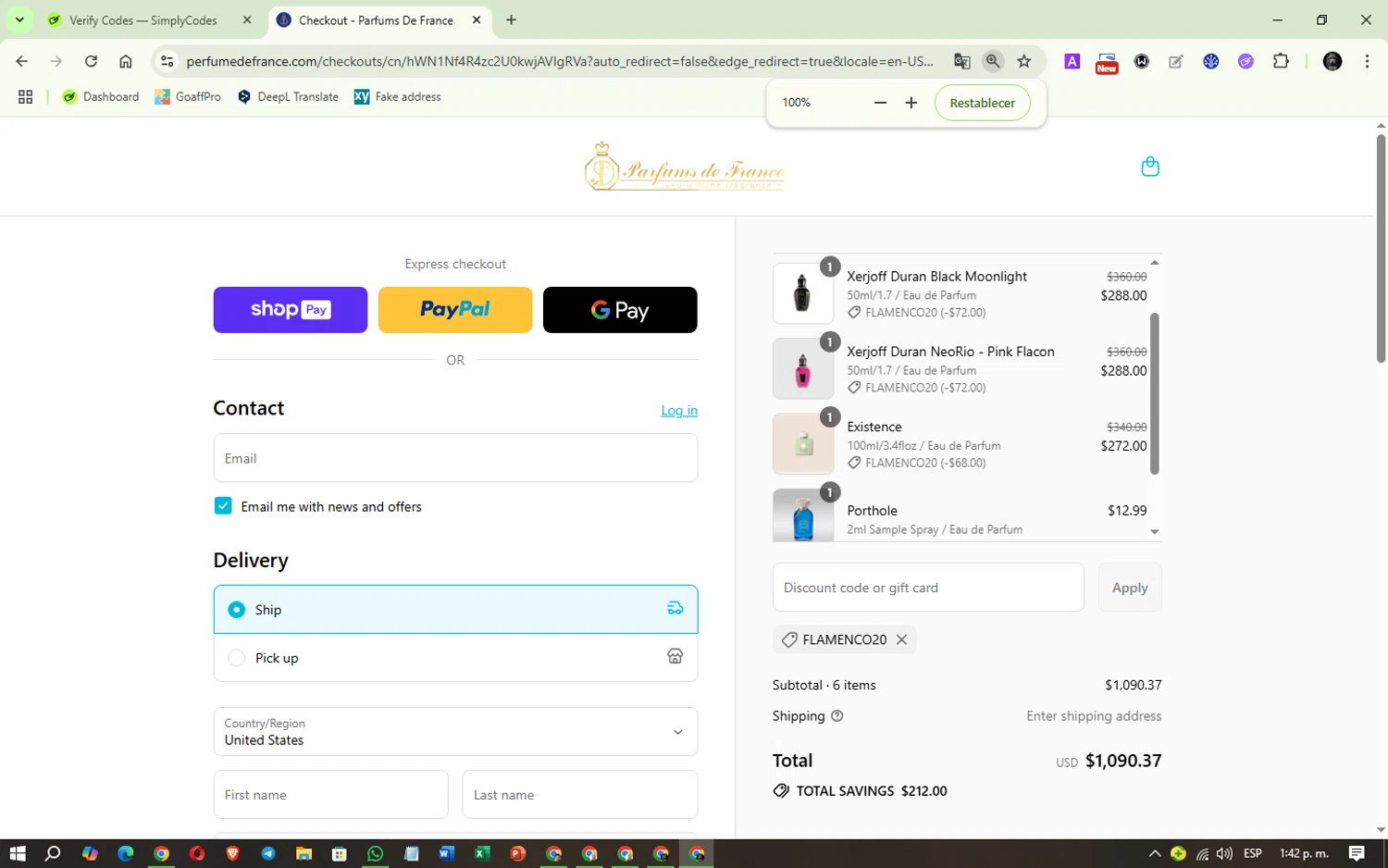Open a new browser tab
The height and width of the screenshot is (868, 1388).
512,19
